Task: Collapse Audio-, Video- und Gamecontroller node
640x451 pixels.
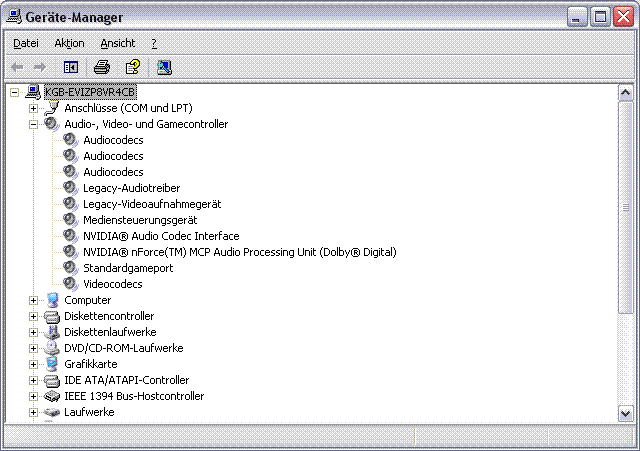Action: (33, 124)
